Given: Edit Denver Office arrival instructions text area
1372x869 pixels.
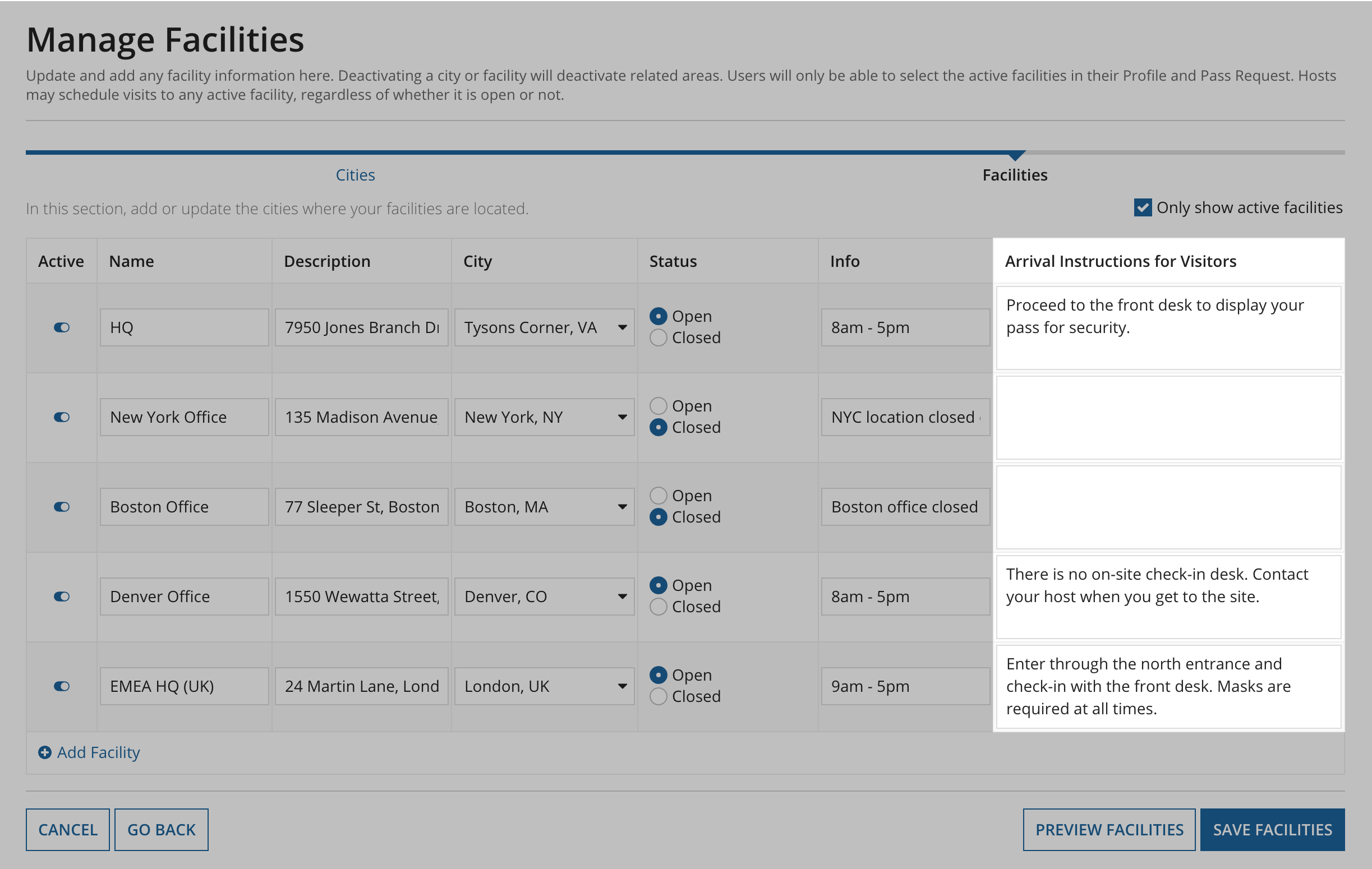Looking at the screenshot, I should 1168,596.
